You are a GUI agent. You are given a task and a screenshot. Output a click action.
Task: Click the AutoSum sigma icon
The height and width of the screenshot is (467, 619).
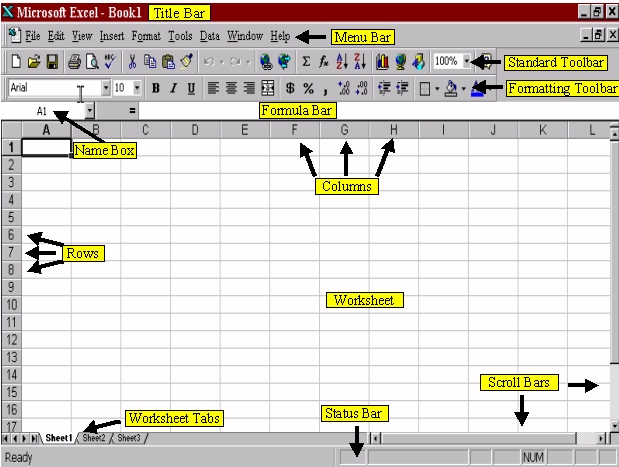coord(306,62)
